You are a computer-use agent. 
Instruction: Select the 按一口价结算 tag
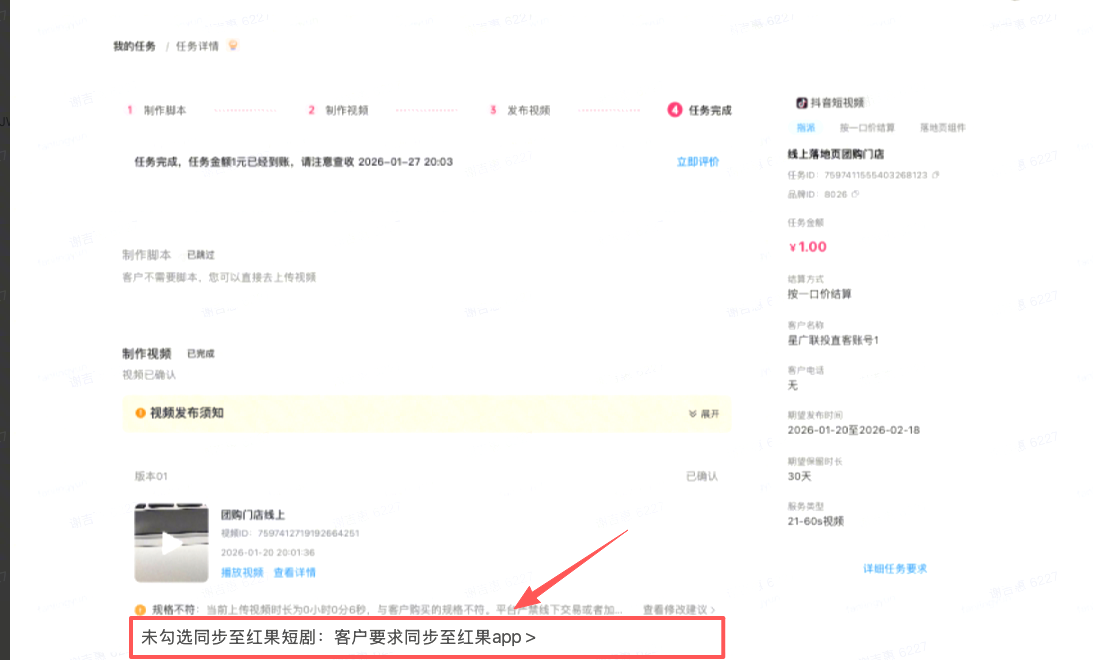point(866,128)
